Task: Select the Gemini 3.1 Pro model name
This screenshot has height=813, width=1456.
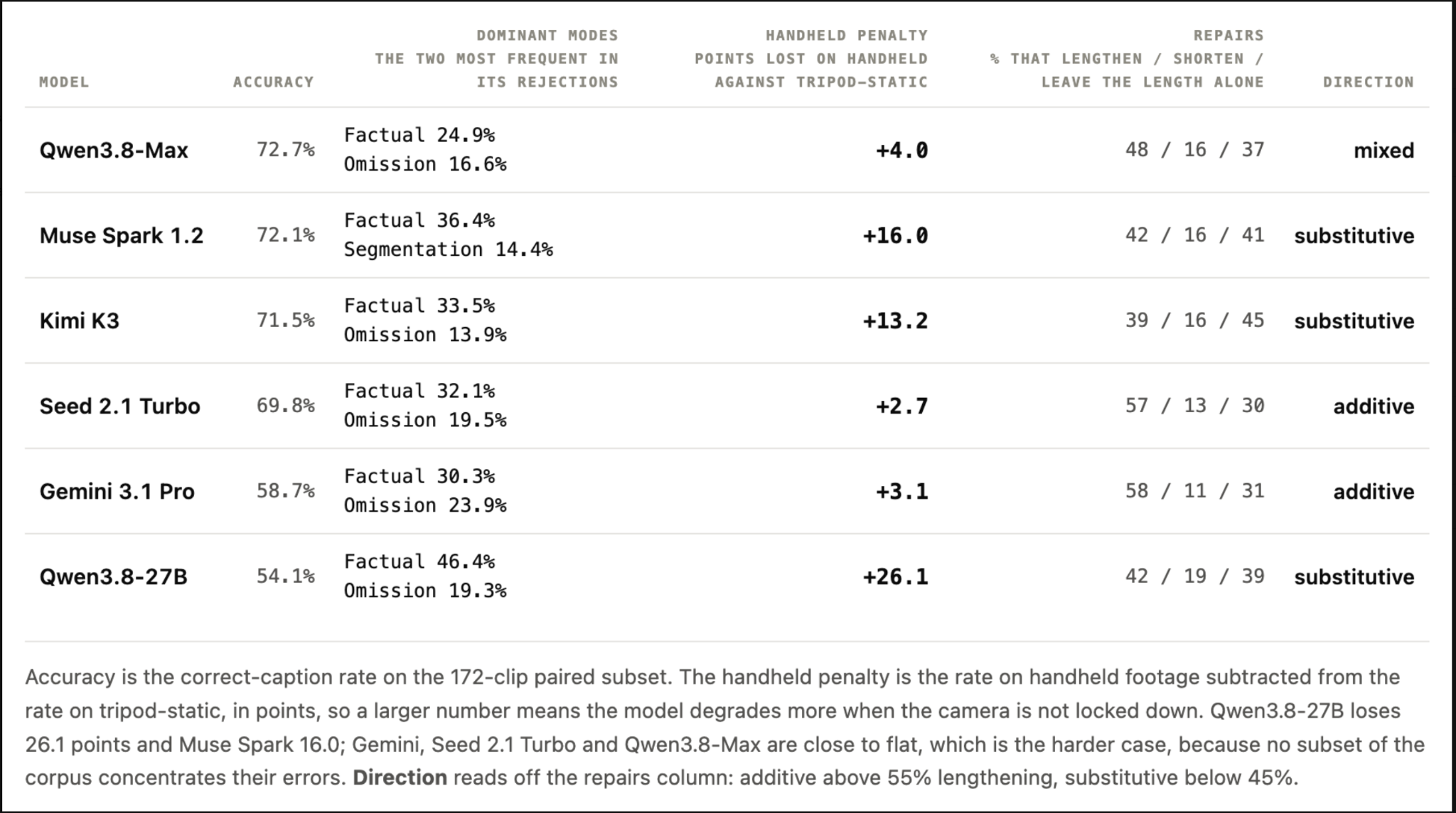Action: 117,491
